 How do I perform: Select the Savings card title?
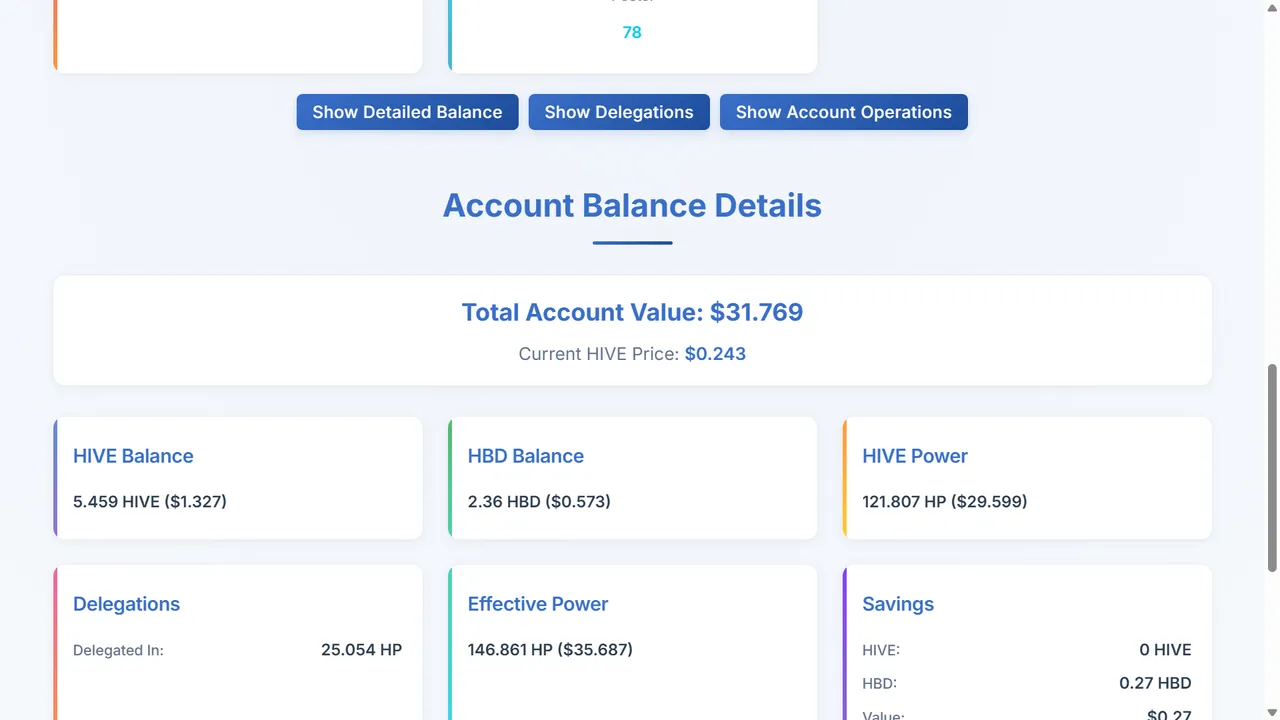[898, 604]
